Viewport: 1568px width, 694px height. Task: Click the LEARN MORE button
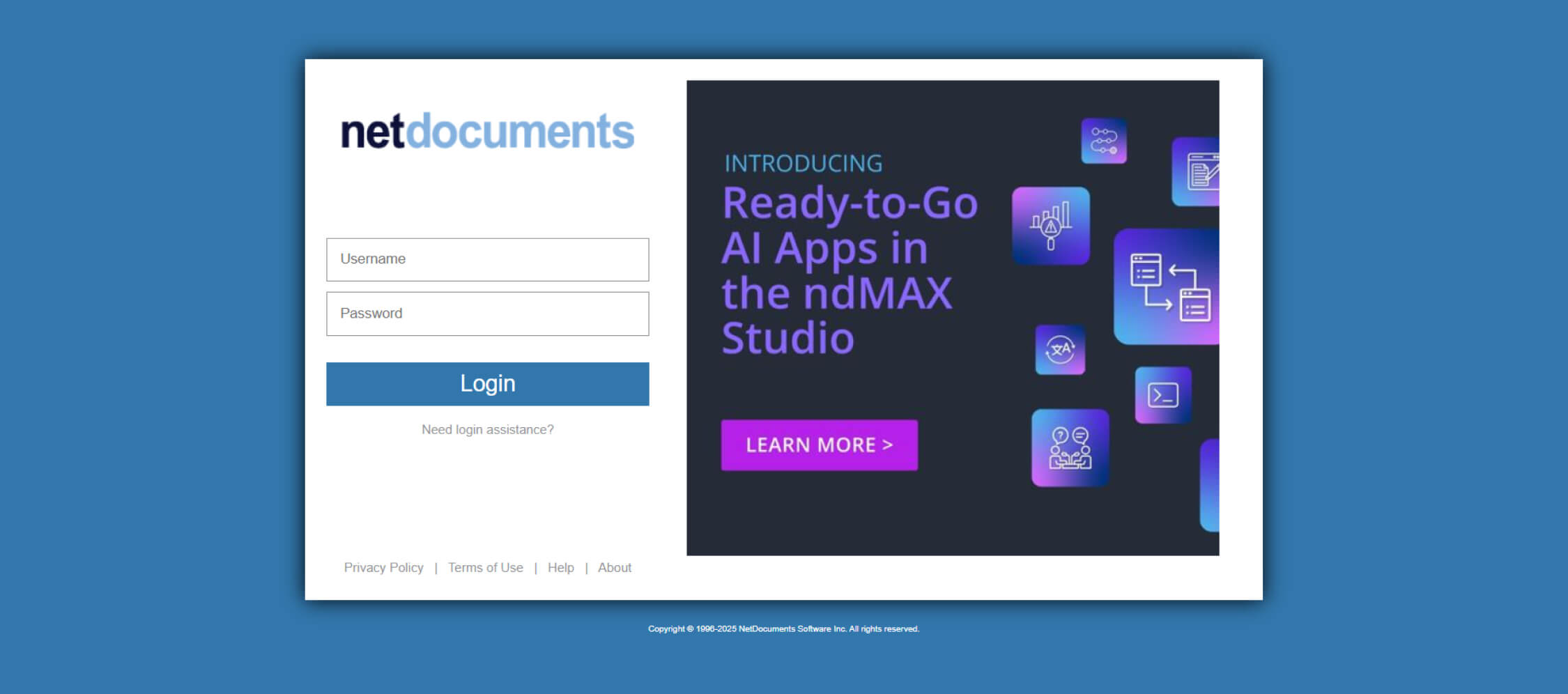[x=819, y=445]
